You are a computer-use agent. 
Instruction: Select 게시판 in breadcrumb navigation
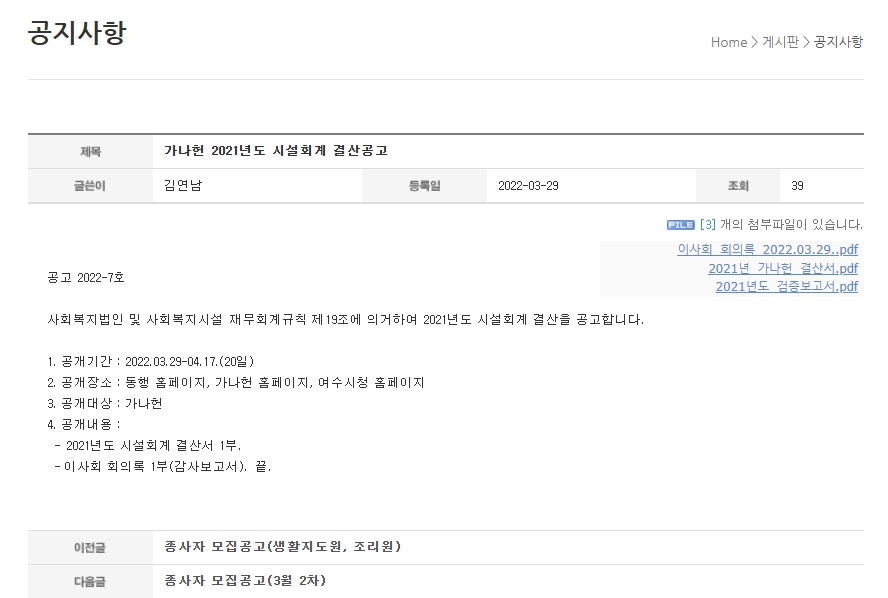[780, 42]
